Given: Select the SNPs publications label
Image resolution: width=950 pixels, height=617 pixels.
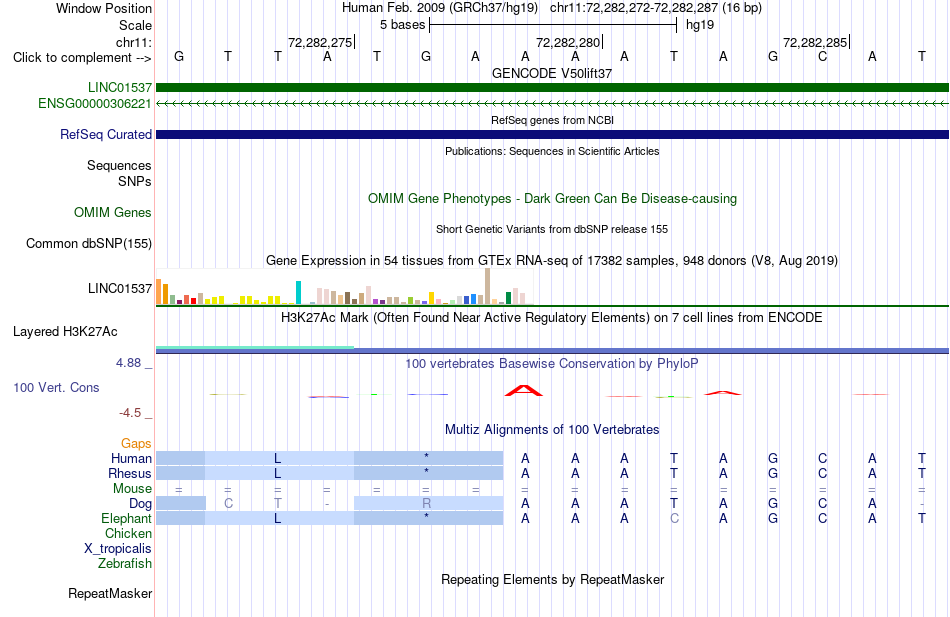Looking at the screenshot, I should (x=135, y=181).
